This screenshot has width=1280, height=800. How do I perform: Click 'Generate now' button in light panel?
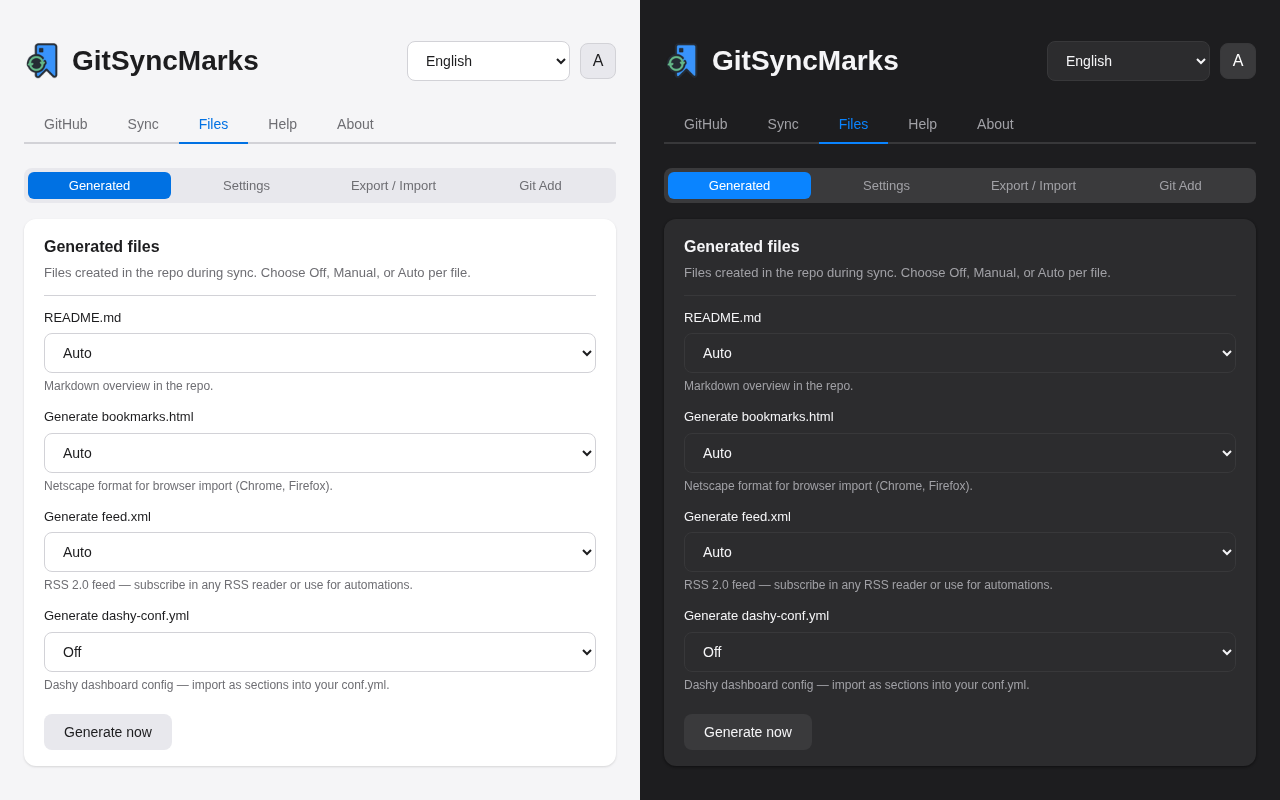tap(108, 732)
